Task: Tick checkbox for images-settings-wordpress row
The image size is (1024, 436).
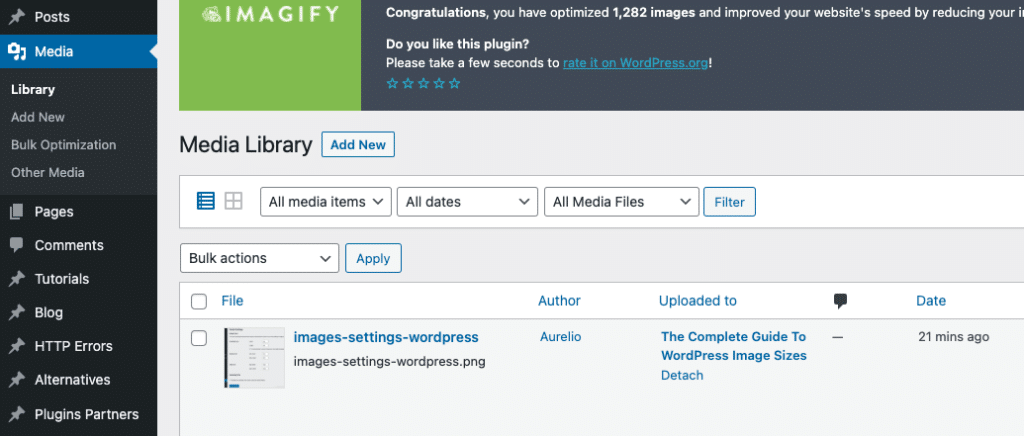Action: coord(199,338)
